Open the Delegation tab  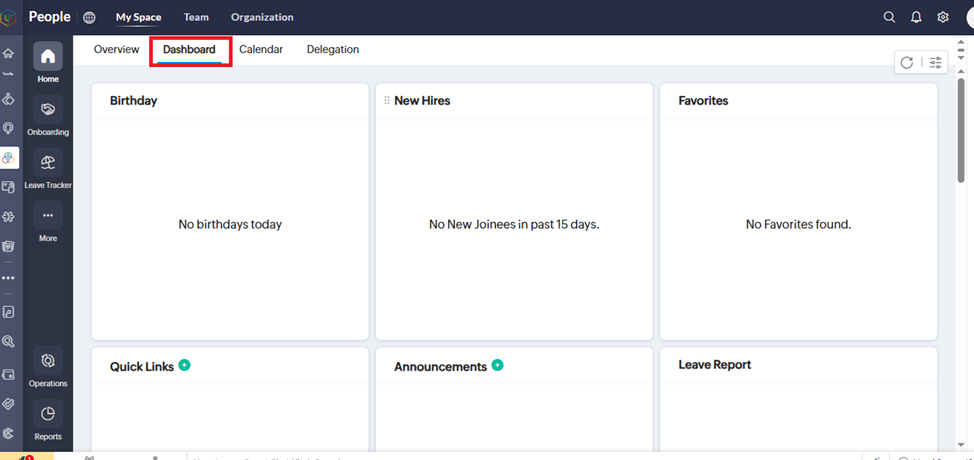(333, 49)
